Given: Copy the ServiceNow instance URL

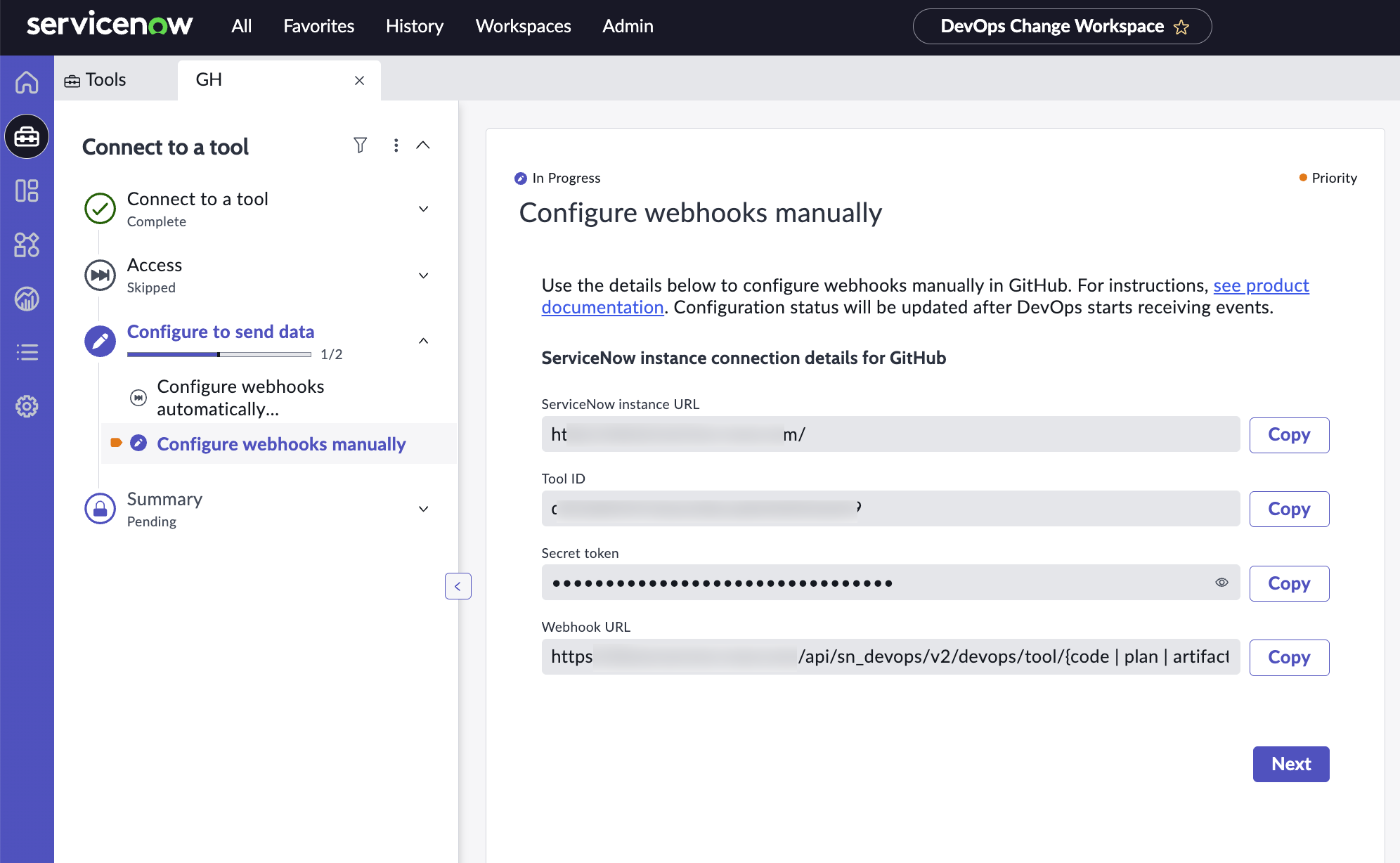Looking at the screenshot, I should pos(1289,435).
